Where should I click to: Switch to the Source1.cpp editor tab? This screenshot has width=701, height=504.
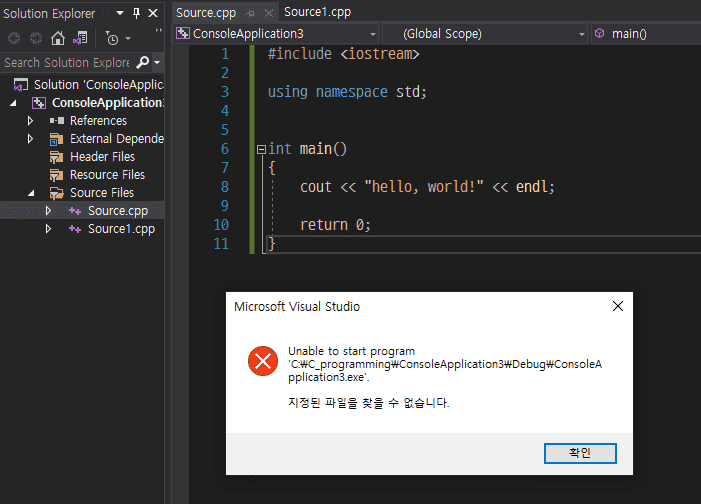click(x=317, y=12)
